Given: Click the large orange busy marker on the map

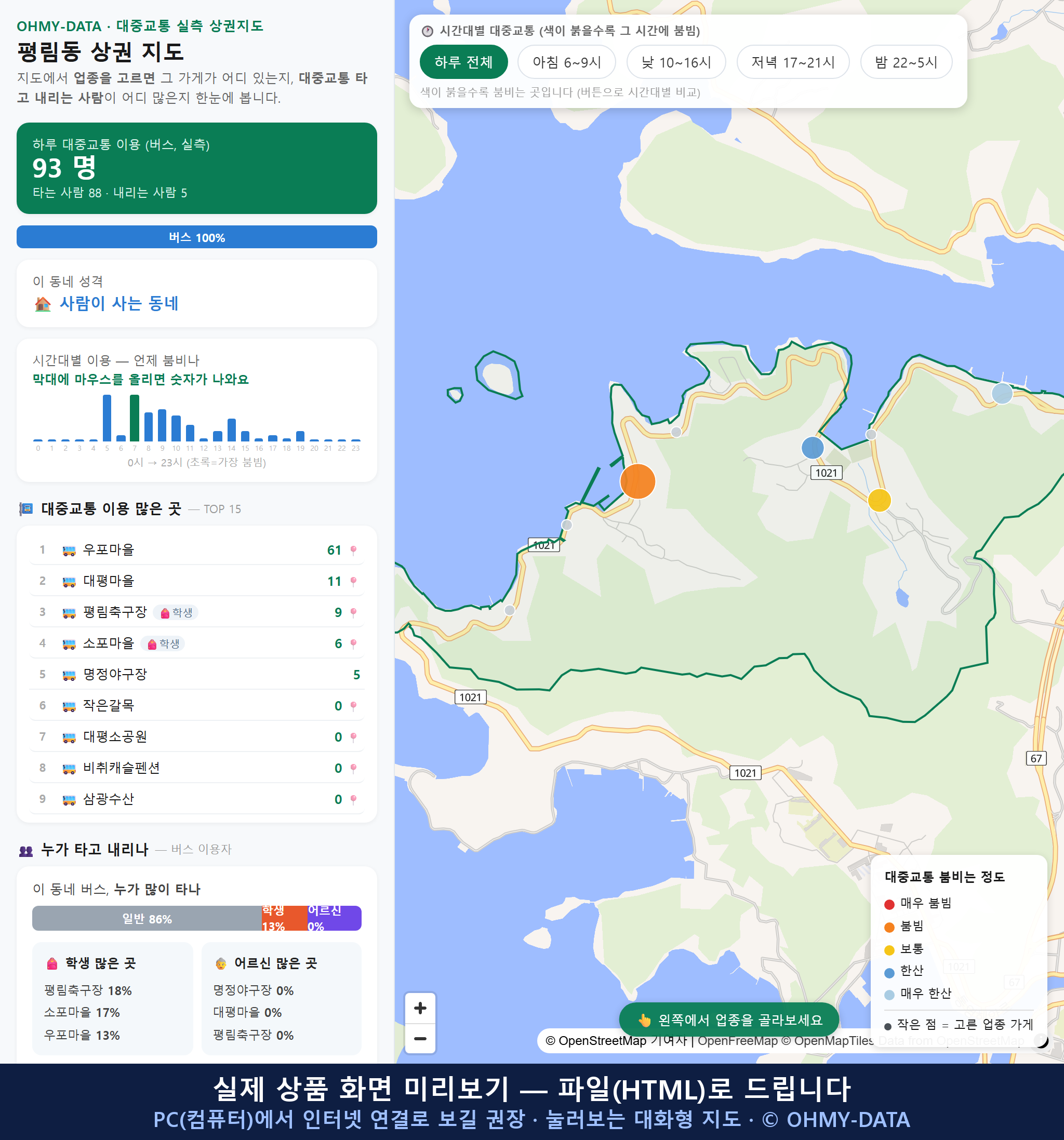Looking at the screenshot, I should [637, 481].
